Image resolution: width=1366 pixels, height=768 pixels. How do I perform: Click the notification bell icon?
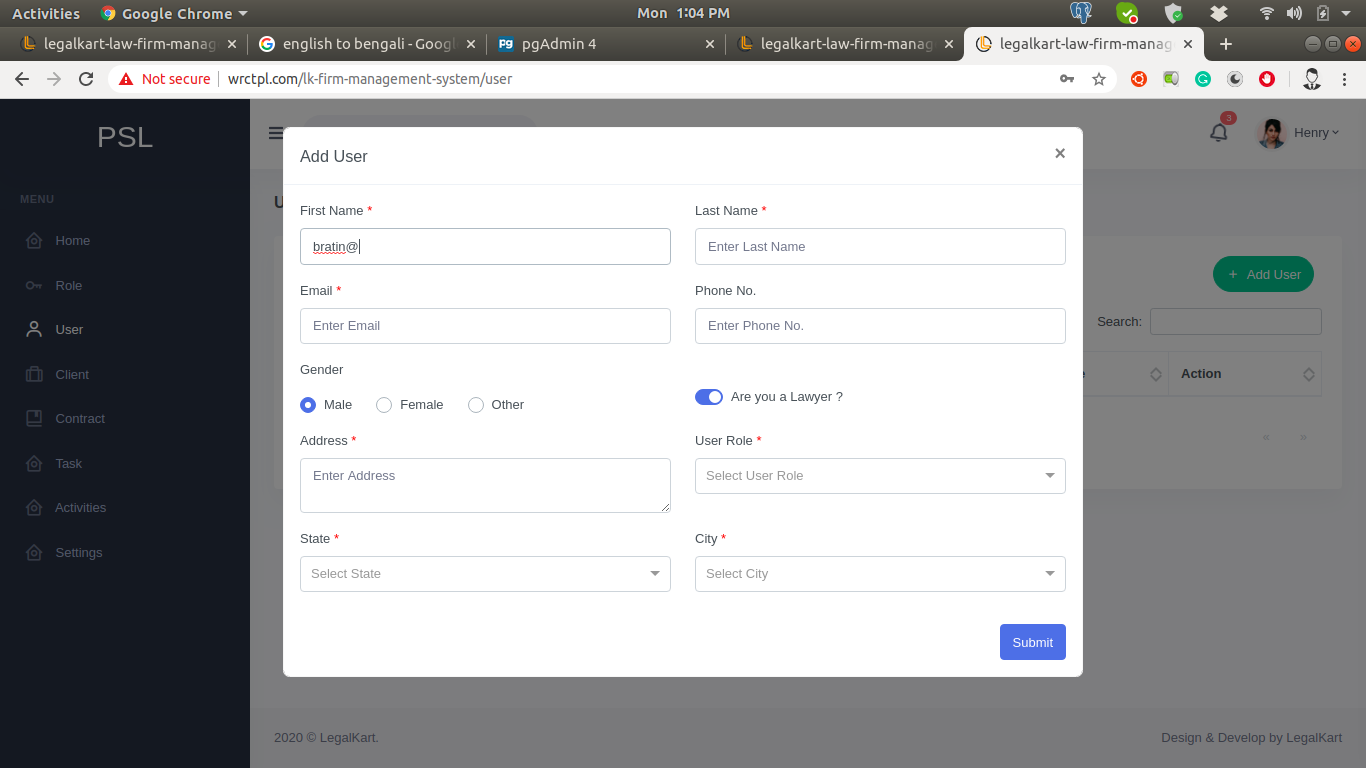coord(1218,132)
